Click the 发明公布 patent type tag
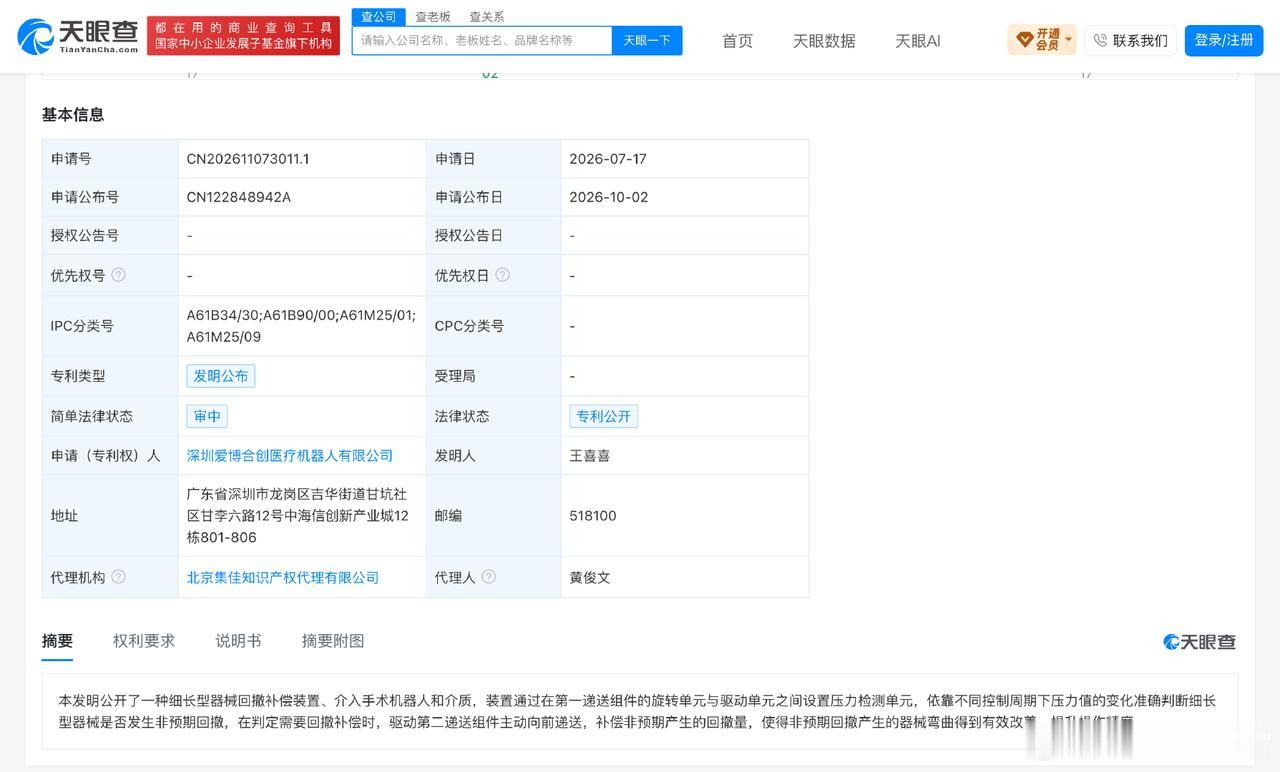Screen dimensions: 1280x772 221,376
